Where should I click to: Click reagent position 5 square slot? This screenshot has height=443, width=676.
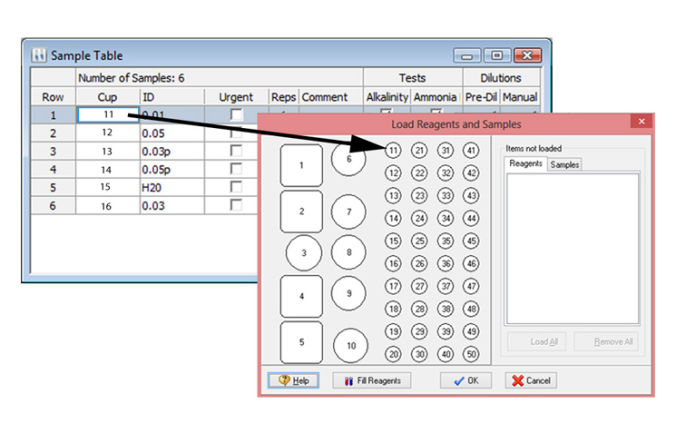click(301, 342)
